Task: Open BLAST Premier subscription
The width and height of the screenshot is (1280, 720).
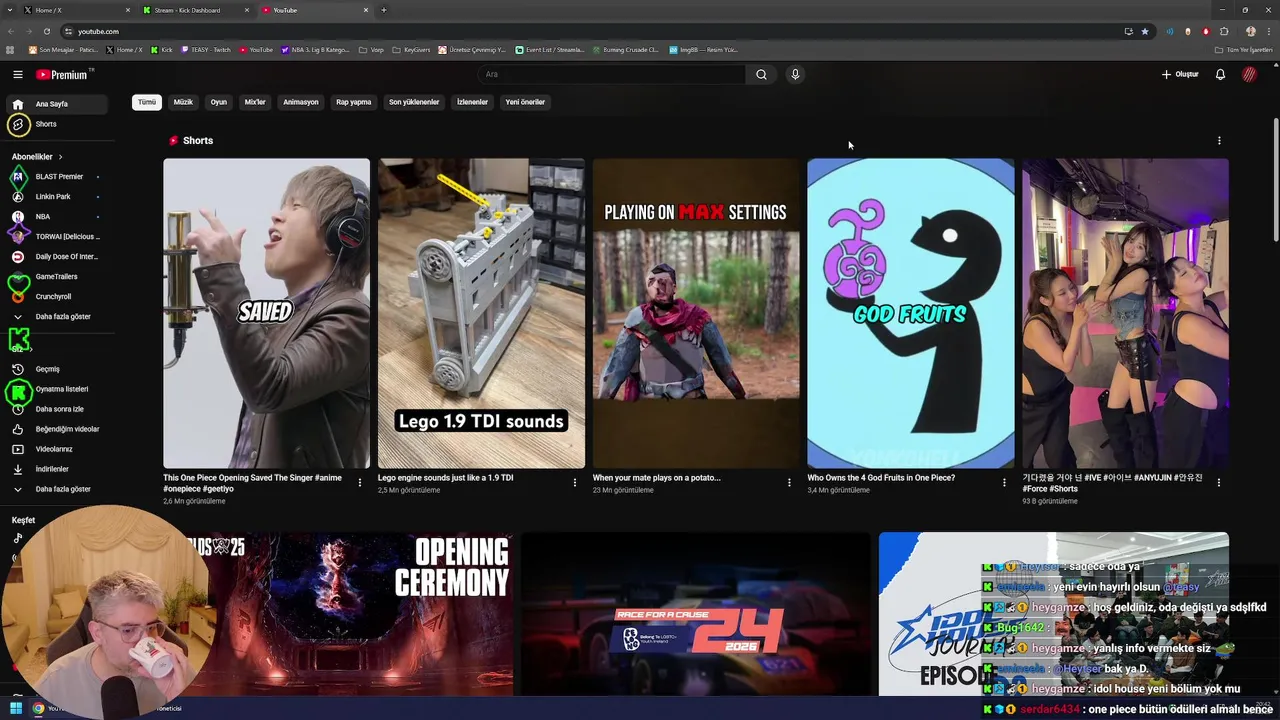Action: [57, 177]
